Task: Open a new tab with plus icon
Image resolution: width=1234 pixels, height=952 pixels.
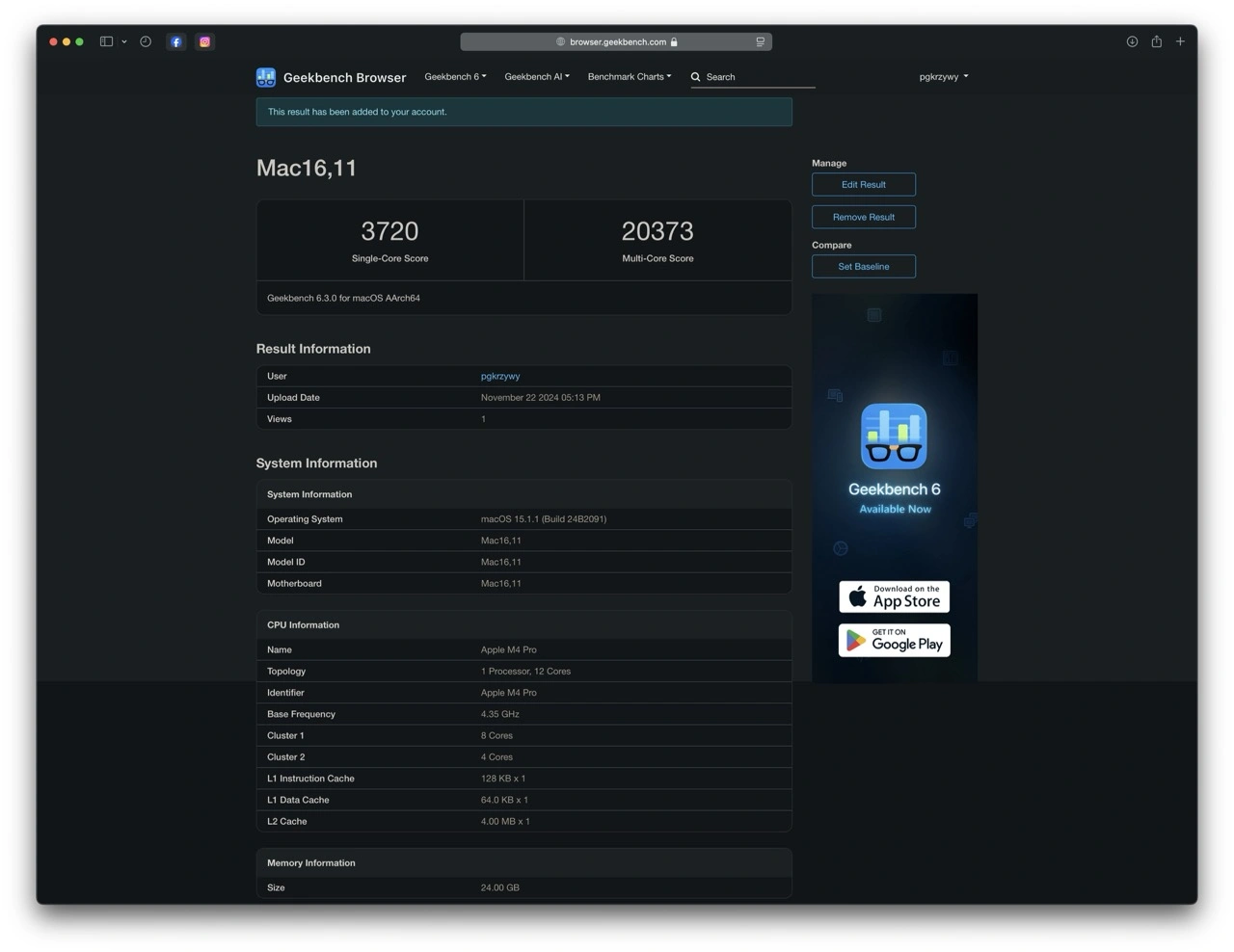Action: (x=1180, y=41)
